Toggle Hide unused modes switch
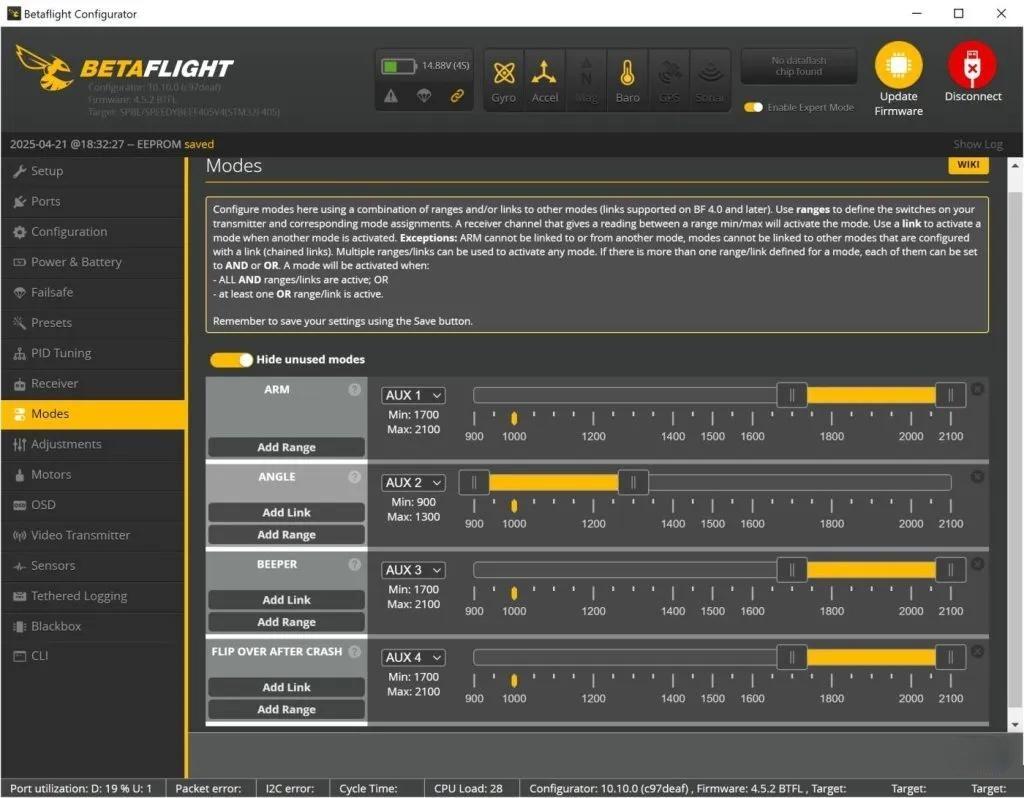The width and height of the screenshot is (1024, 798). [231, 360]
